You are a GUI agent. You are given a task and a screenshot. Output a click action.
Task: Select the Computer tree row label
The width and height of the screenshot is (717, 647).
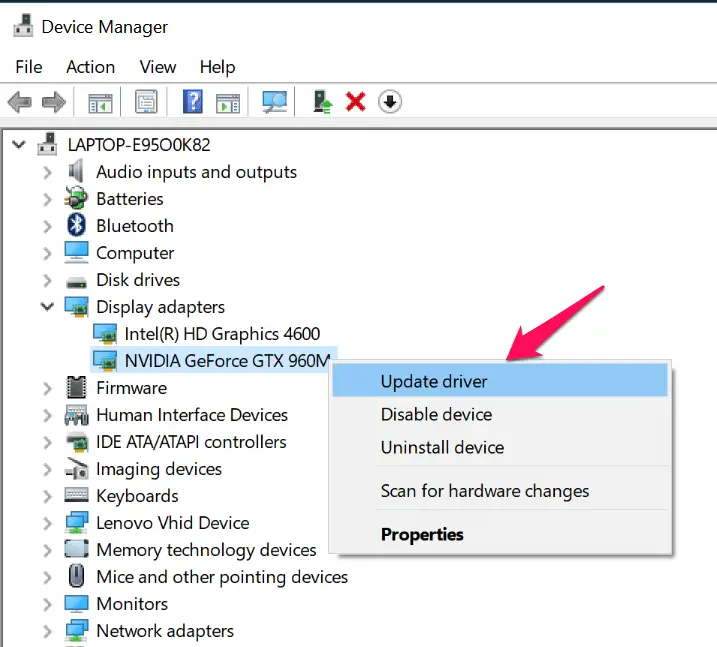(x=135, y=253)
